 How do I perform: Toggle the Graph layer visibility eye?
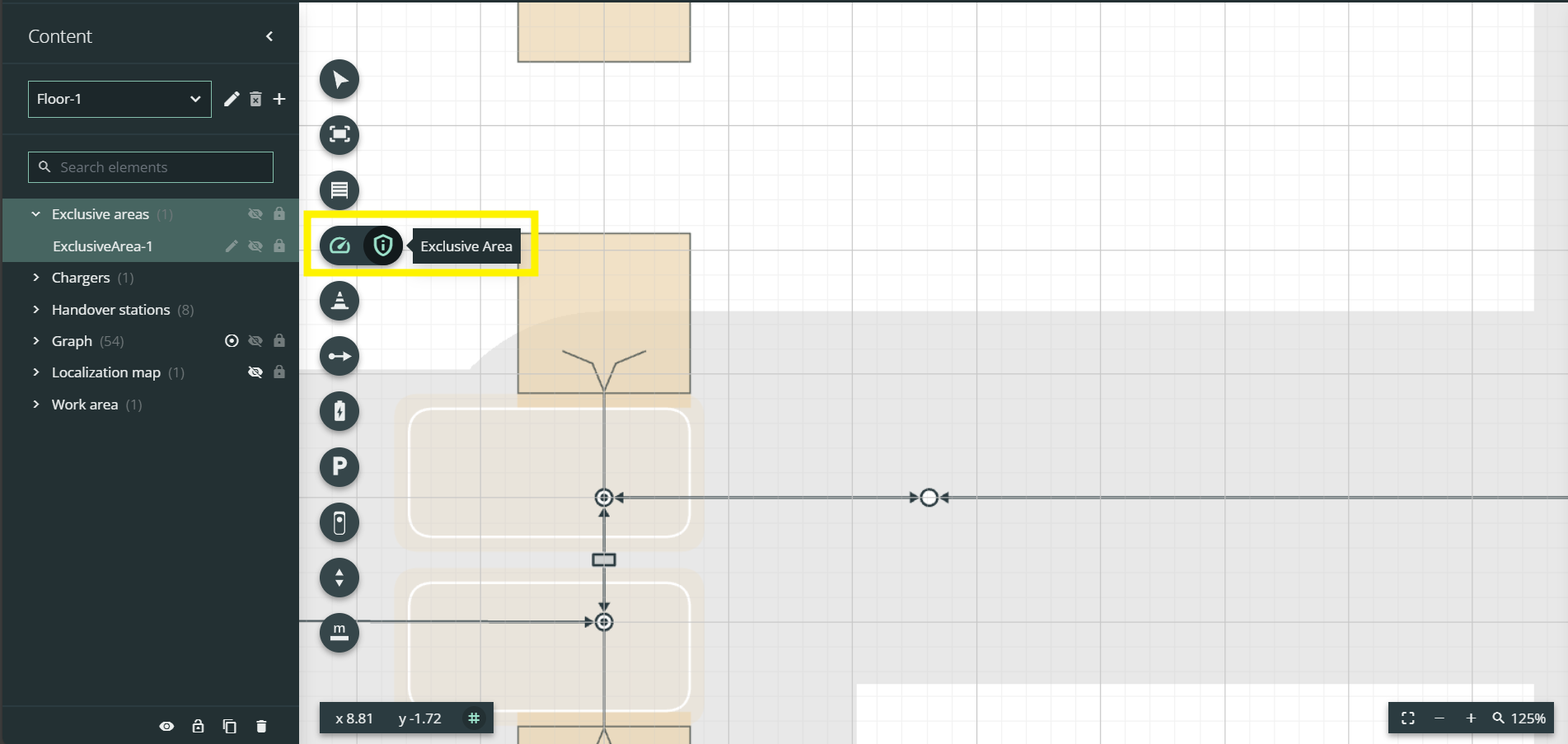click(255, 340)
